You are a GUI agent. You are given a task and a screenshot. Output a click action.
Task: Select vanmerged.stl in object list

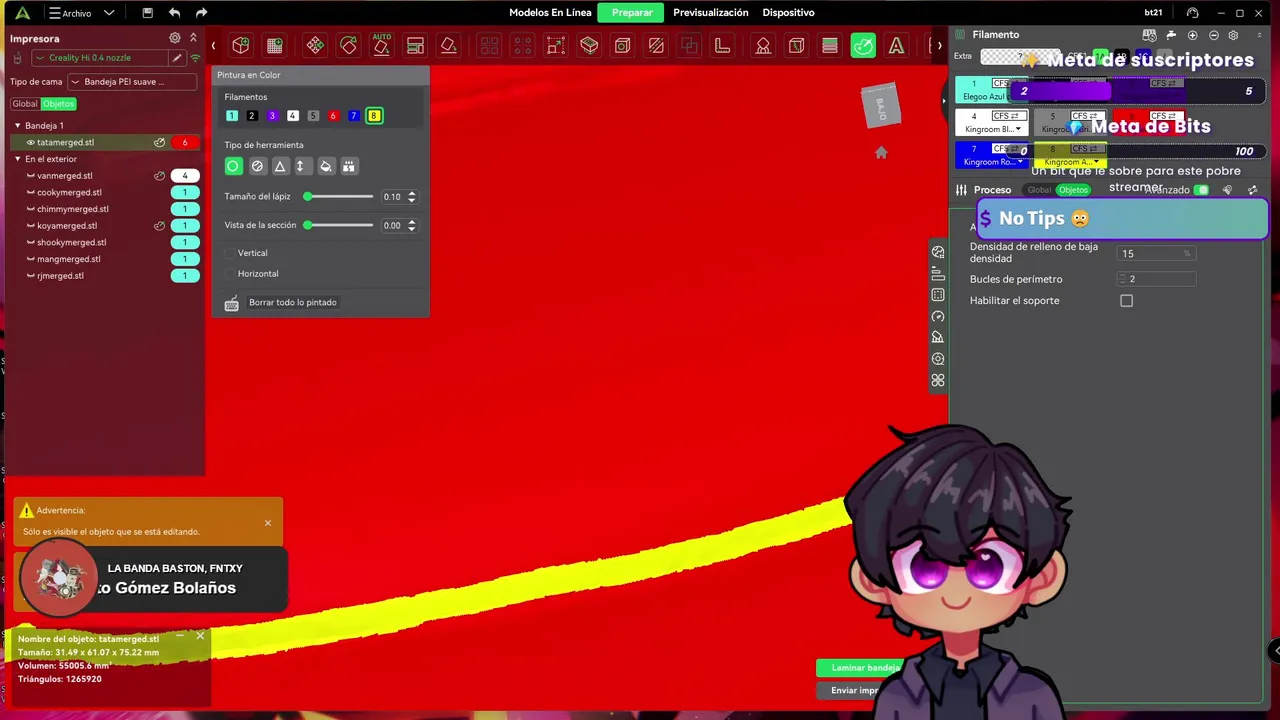pos(65,176)
